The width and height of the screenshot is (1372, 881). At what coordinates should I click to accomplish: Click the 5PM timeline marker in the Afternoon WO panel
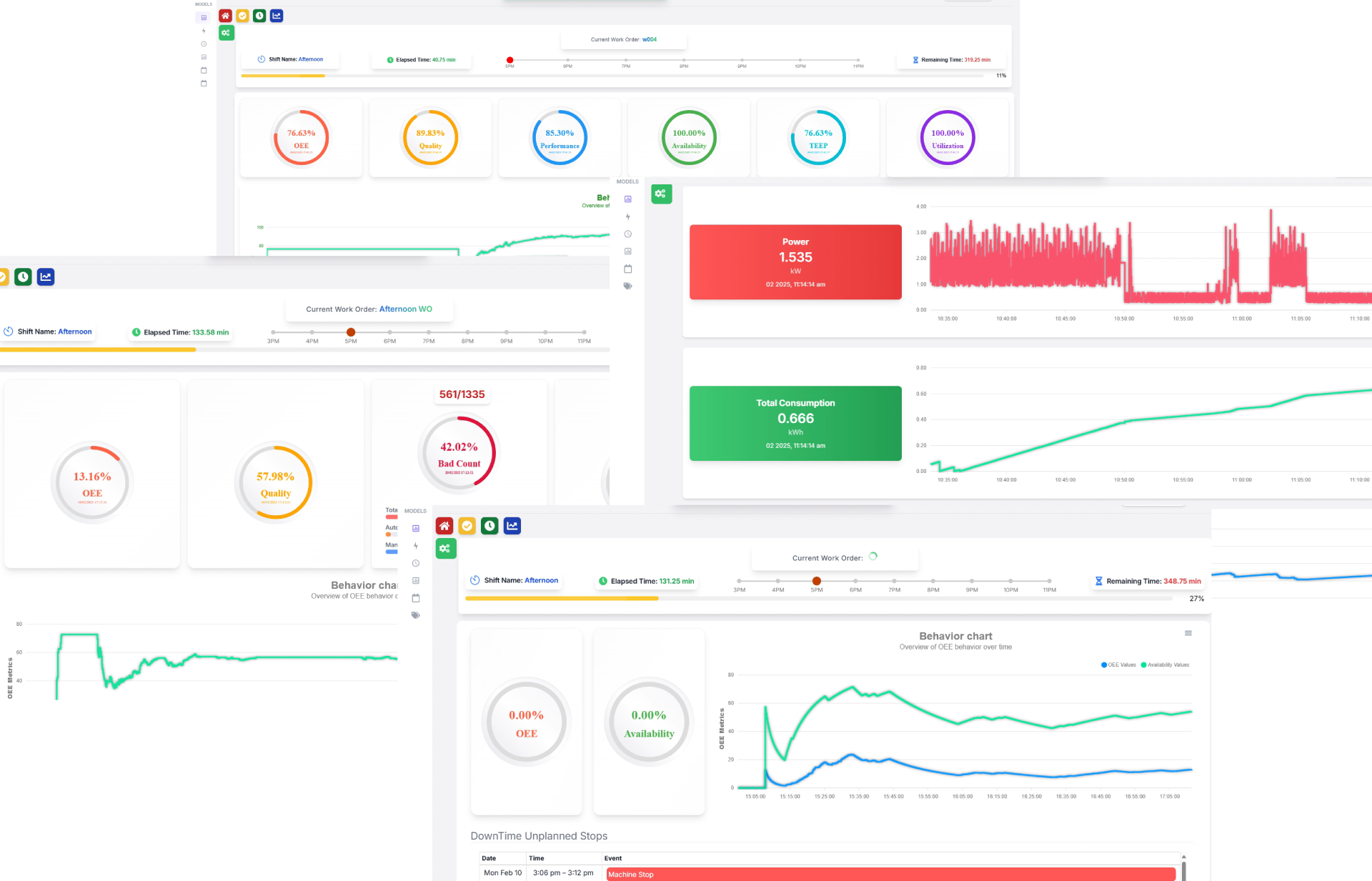point(351,332)
